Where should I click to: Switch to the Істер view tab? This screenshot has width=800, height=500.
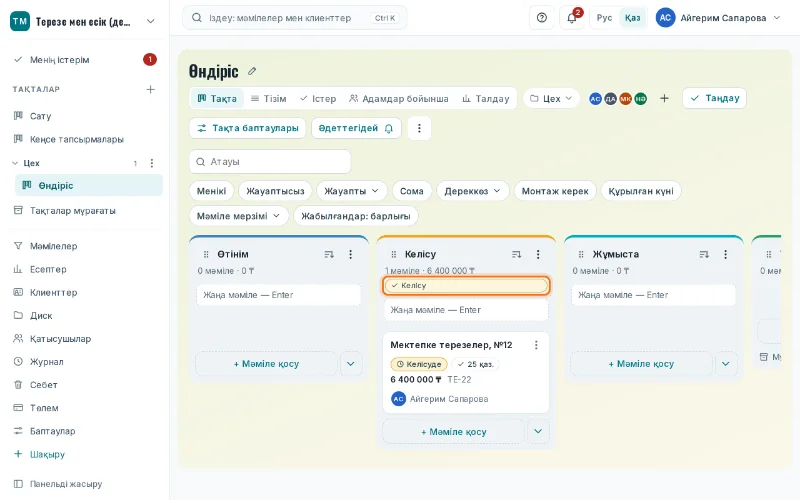pyautogui.click(x=318, y=98)
